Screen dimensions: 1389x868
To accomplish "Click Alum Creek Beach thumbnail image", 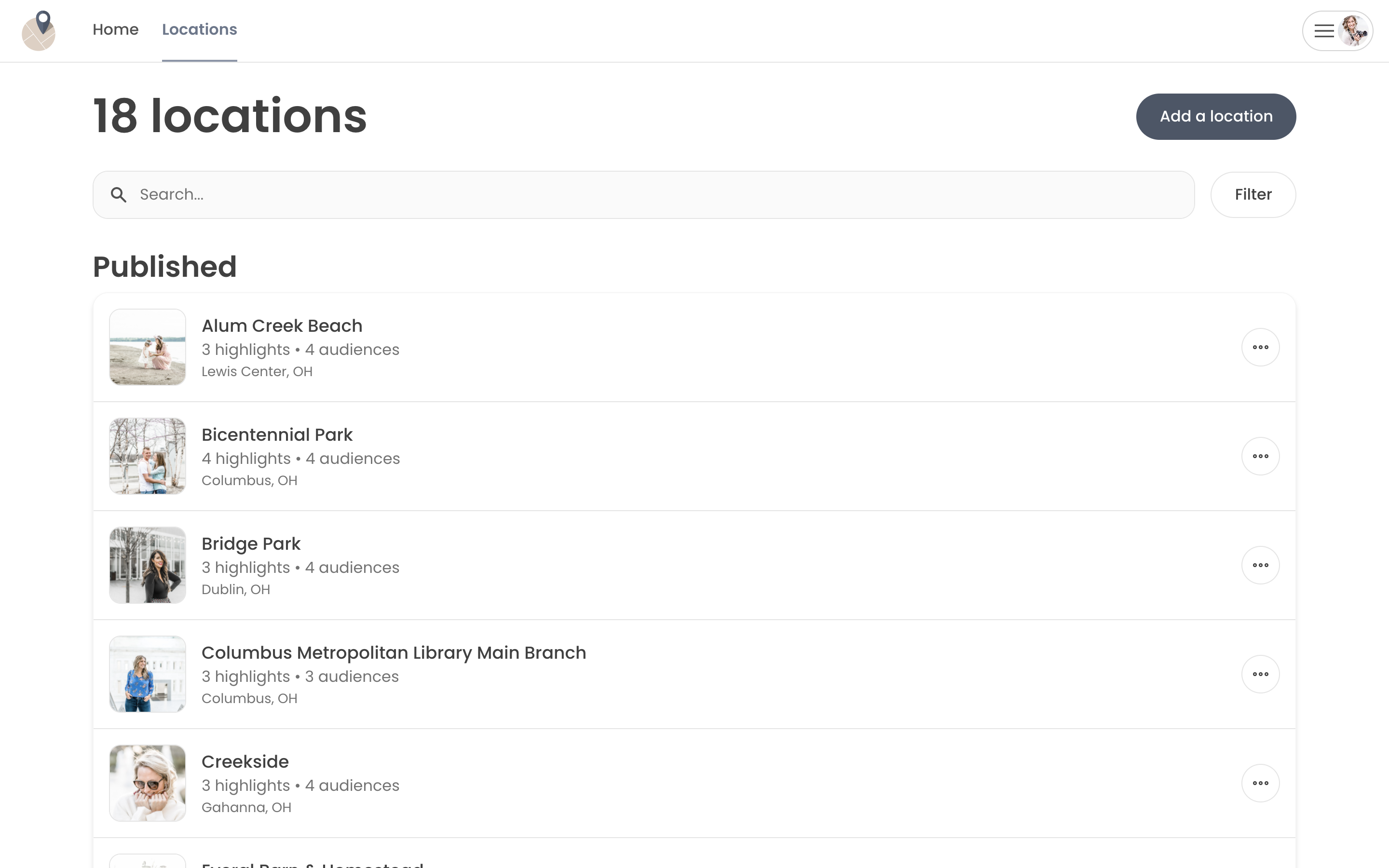I will click(x=147, y=347).
